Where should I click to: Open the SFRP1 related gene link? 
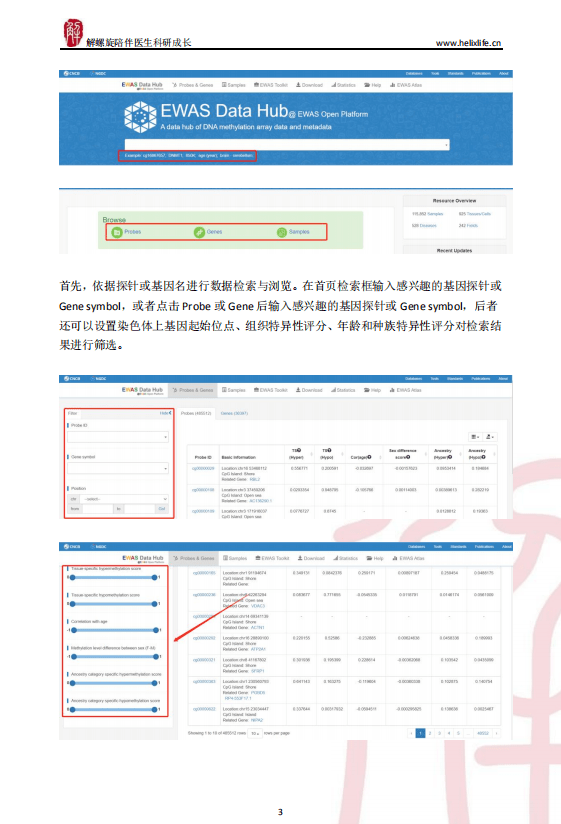(257, 671)
